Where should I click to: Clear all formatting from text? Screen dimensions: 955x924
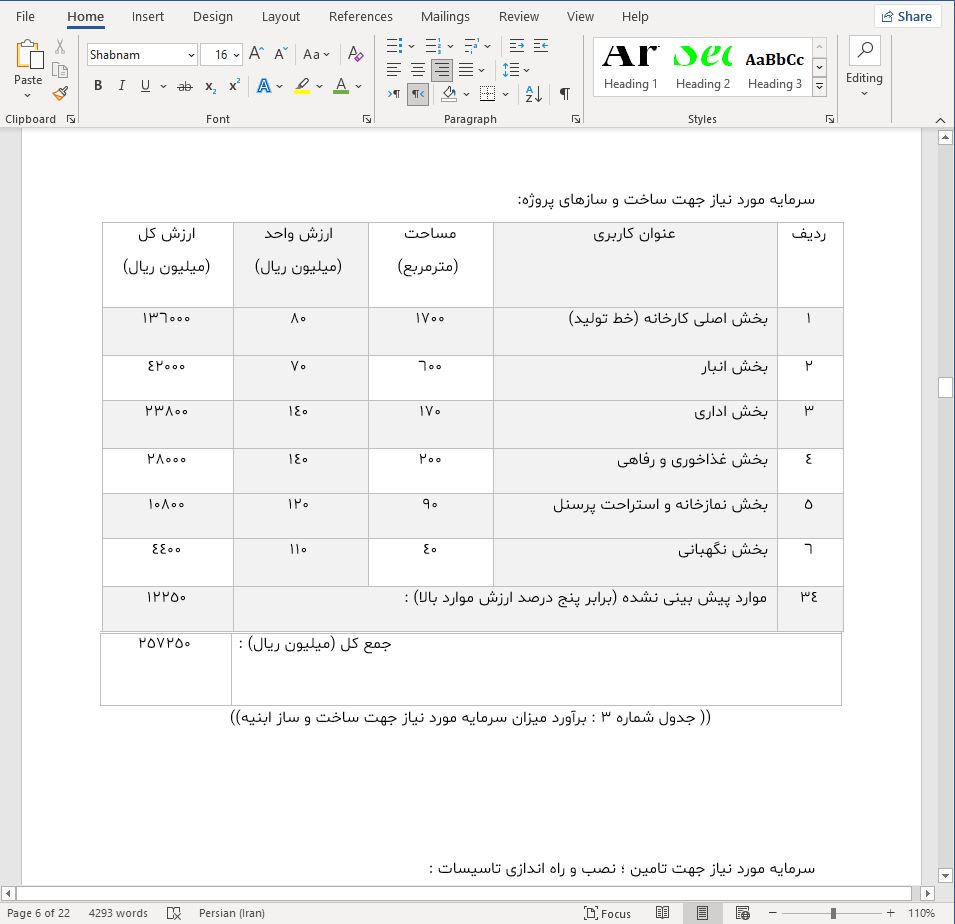click(x=356, y=54)
